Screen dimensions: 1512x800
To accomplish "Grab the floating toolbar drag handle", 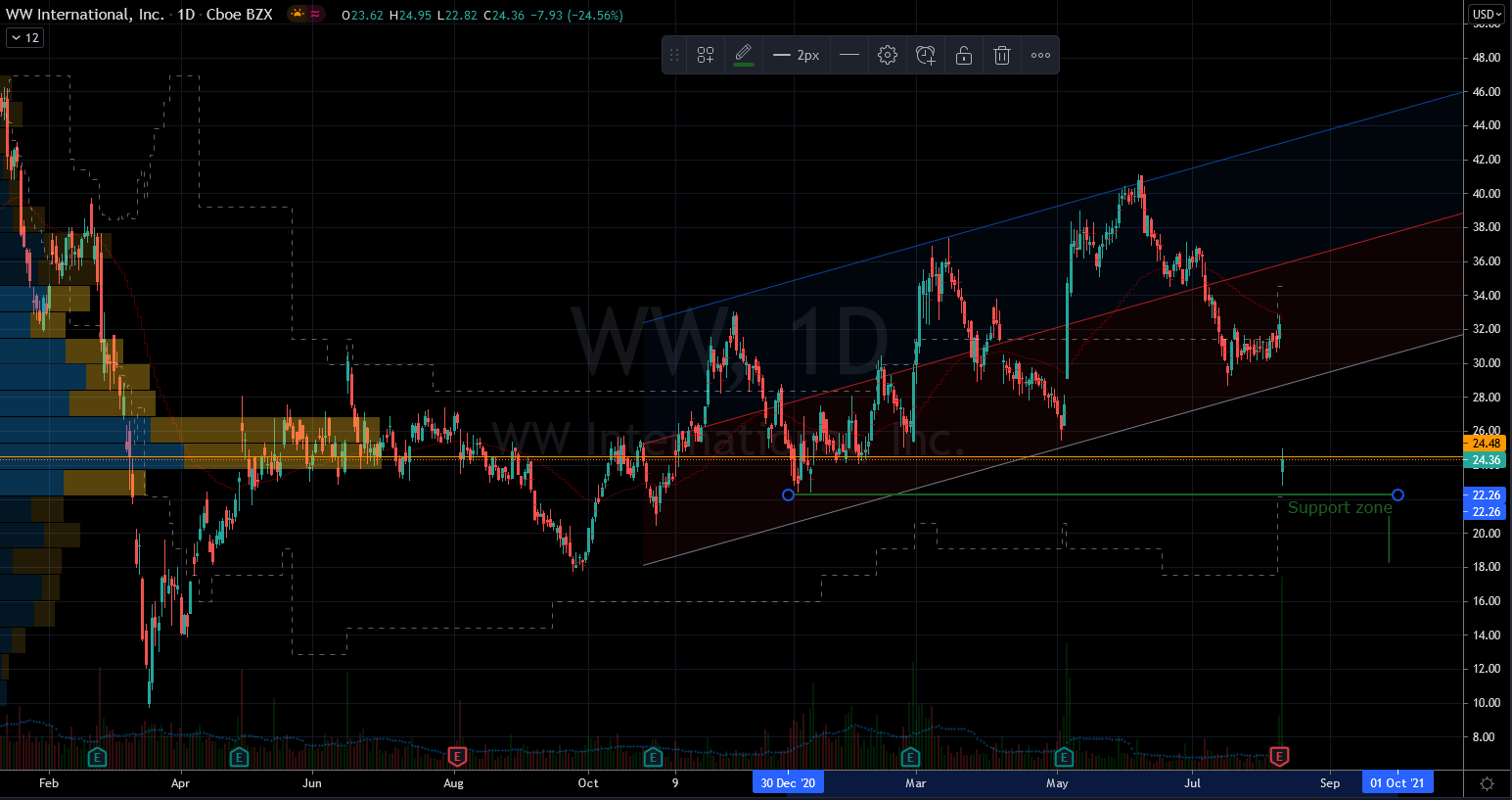I will pos(674,55).
